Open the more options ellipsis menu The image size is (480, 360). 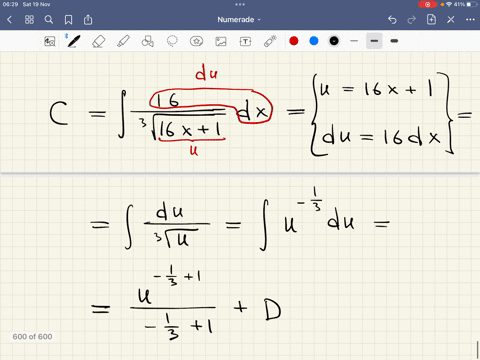point(470,20)
